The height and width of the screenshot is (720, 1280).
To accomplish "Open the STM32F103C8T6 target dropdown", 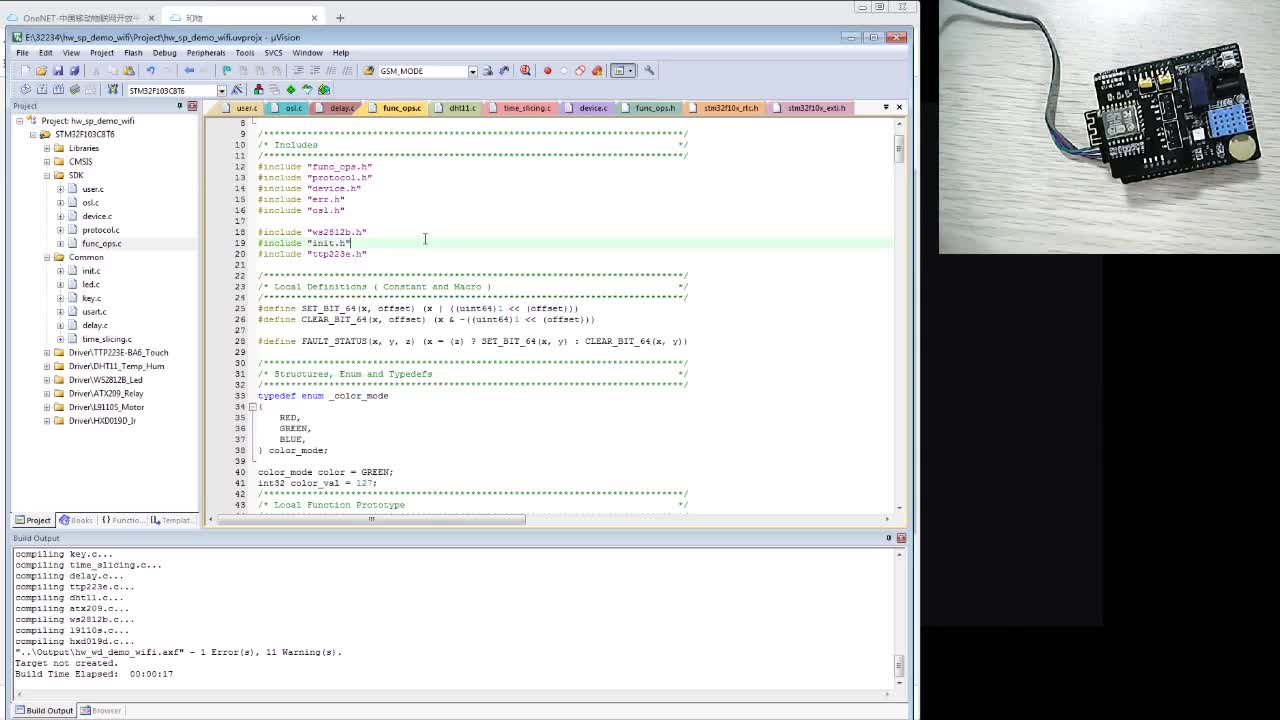I will click(221, 91).
